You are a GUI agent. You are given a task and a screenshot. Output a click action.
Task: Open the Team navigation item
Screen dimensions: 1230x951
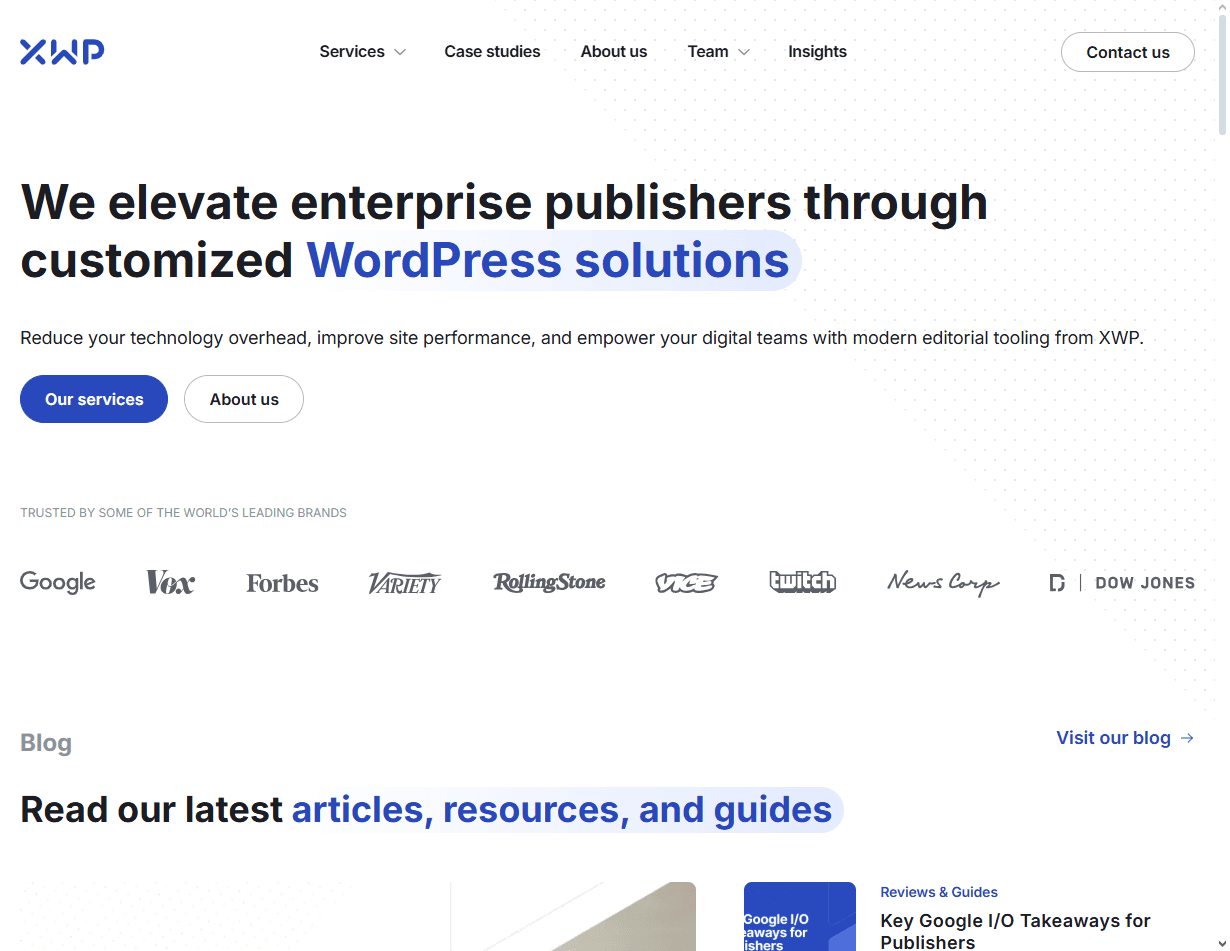tap(708, 52)
